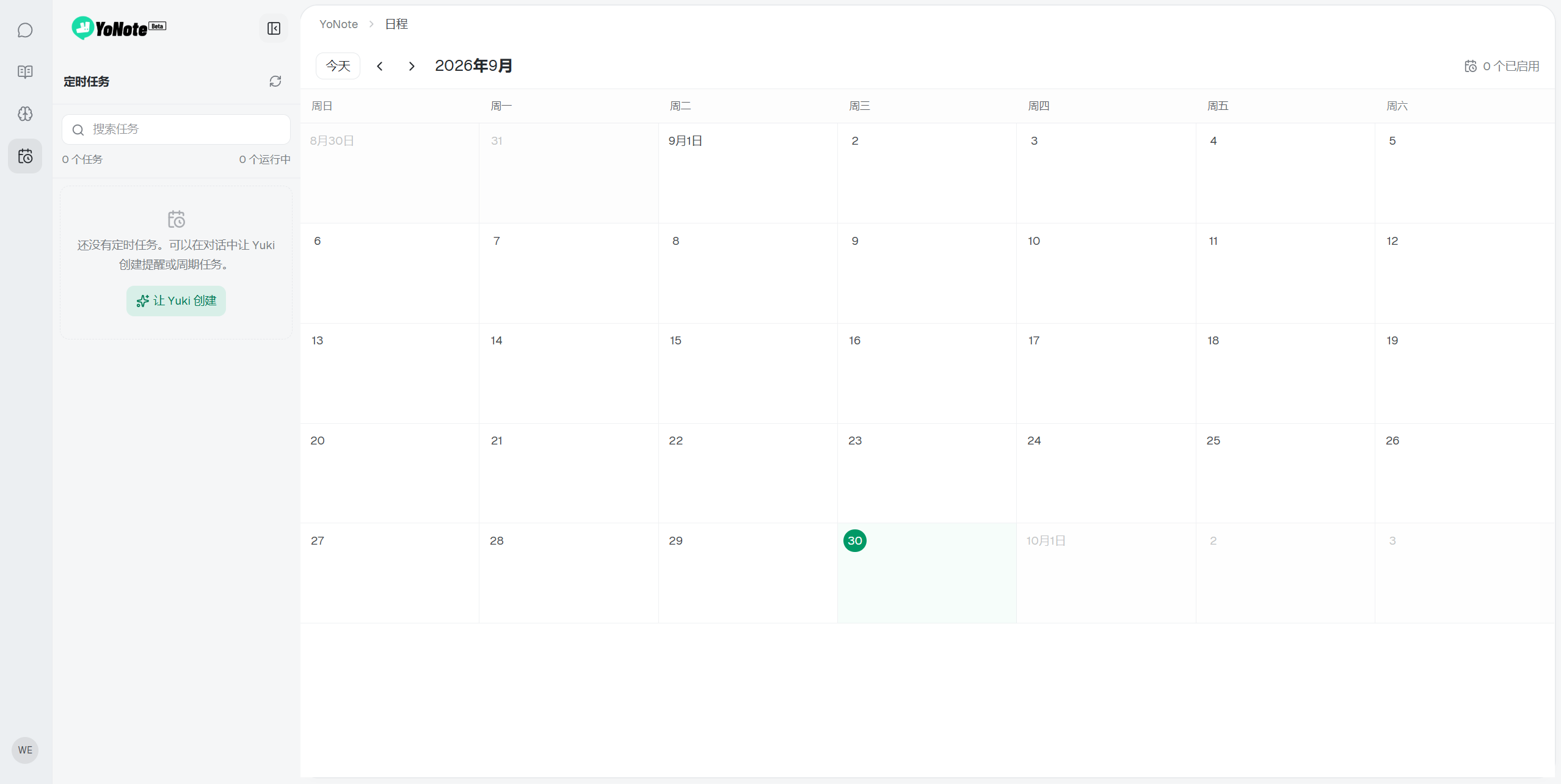Image resolution: width=1561 pixels, height=784 pixels.
Task: Focus the 搜索任务 search field
Action: click(x=176, y=129)
